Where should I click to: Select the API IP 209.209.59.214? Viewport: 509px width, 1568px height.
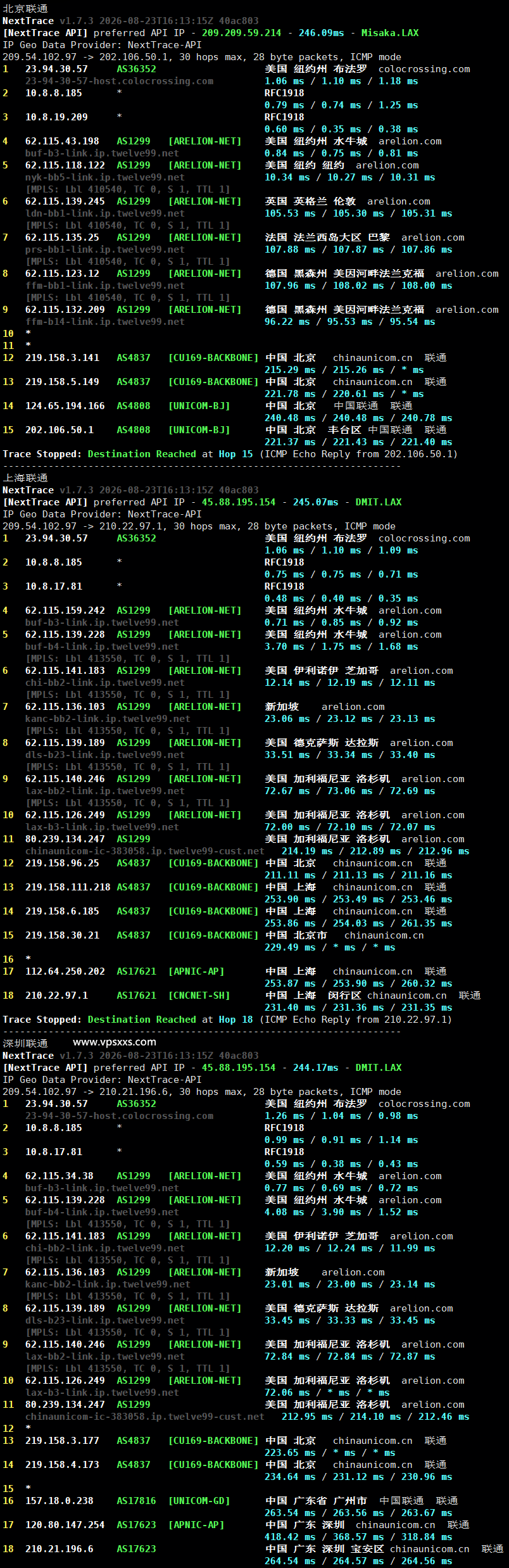[x=241, y=33]
